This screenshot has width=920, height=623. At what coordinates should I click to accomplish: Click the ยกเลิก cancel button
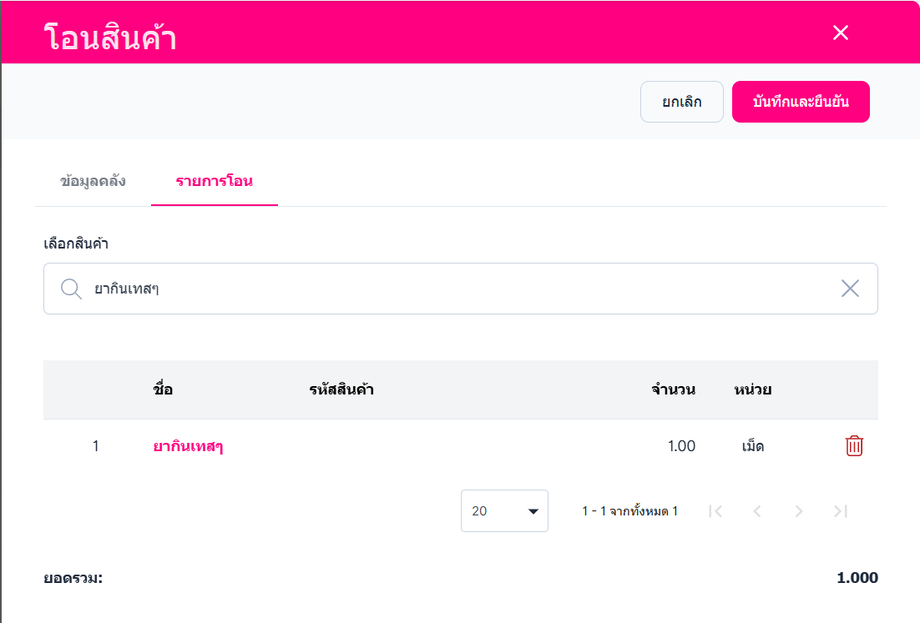(682, 102)
